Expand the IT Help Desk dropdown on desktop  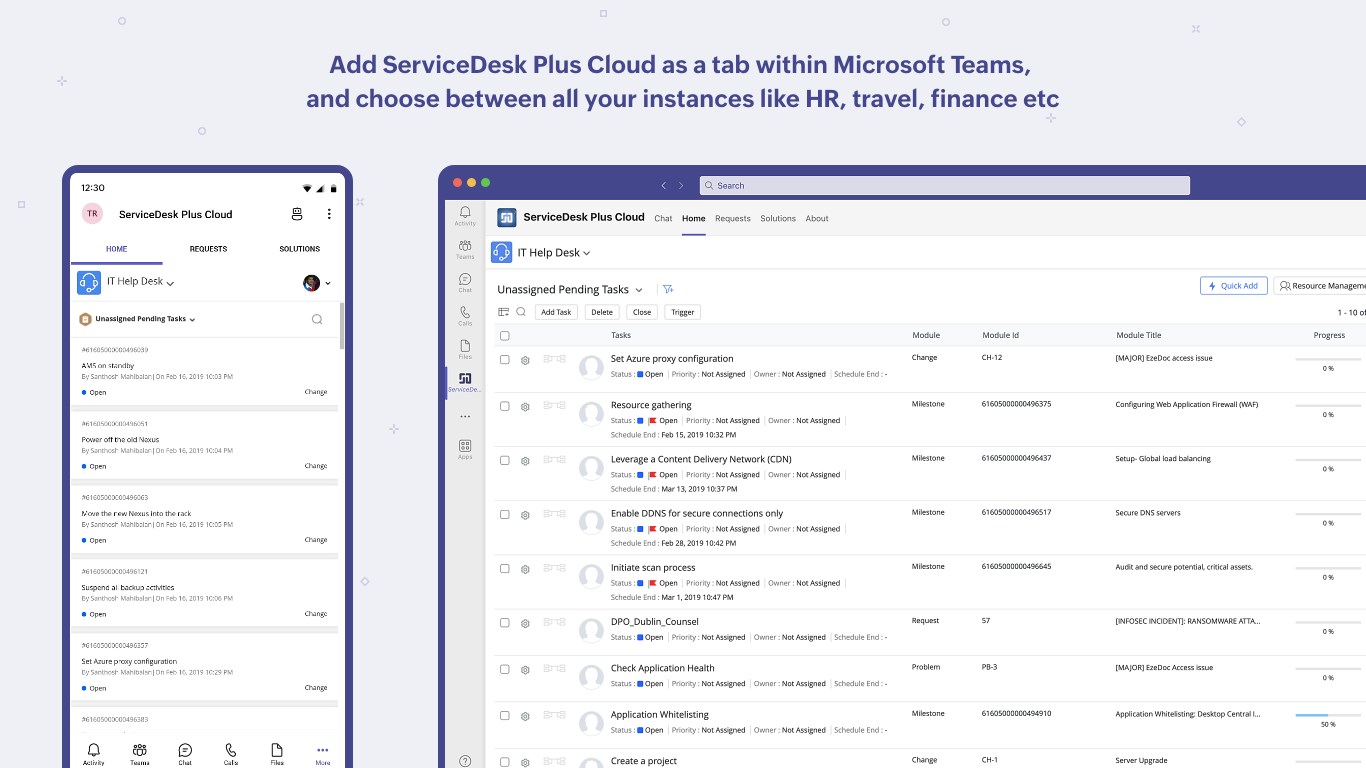coord(587,254)
